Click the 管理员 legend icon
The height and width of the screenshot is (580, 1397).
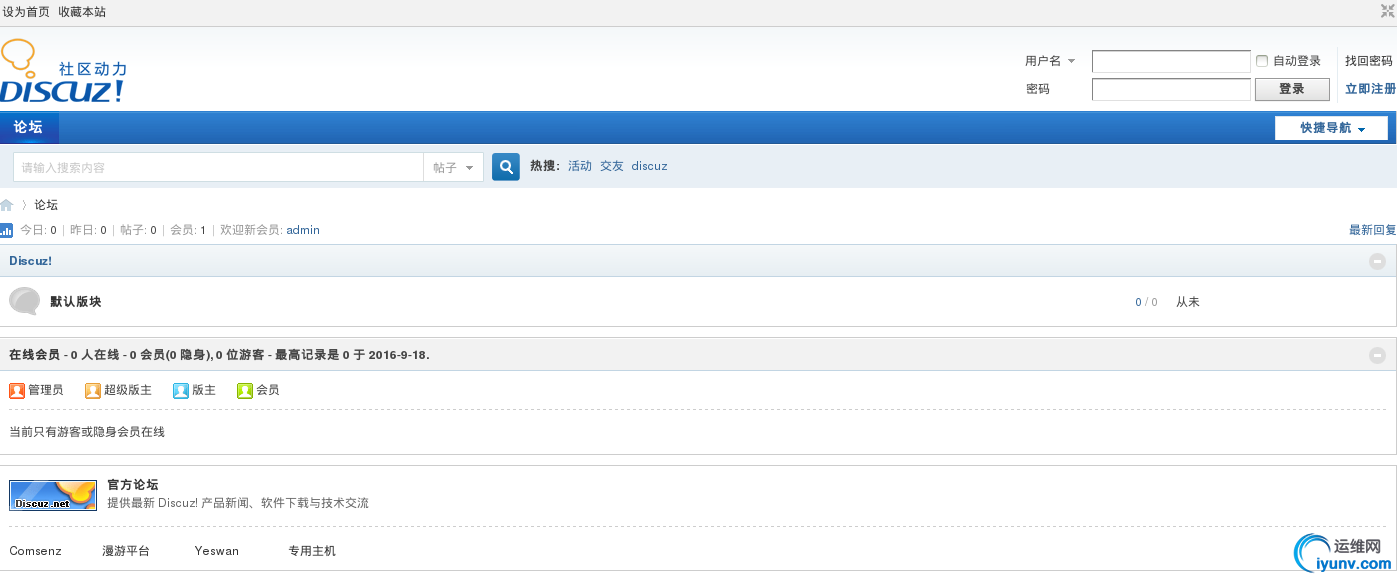pyautogui.click(x=17, y=390)
